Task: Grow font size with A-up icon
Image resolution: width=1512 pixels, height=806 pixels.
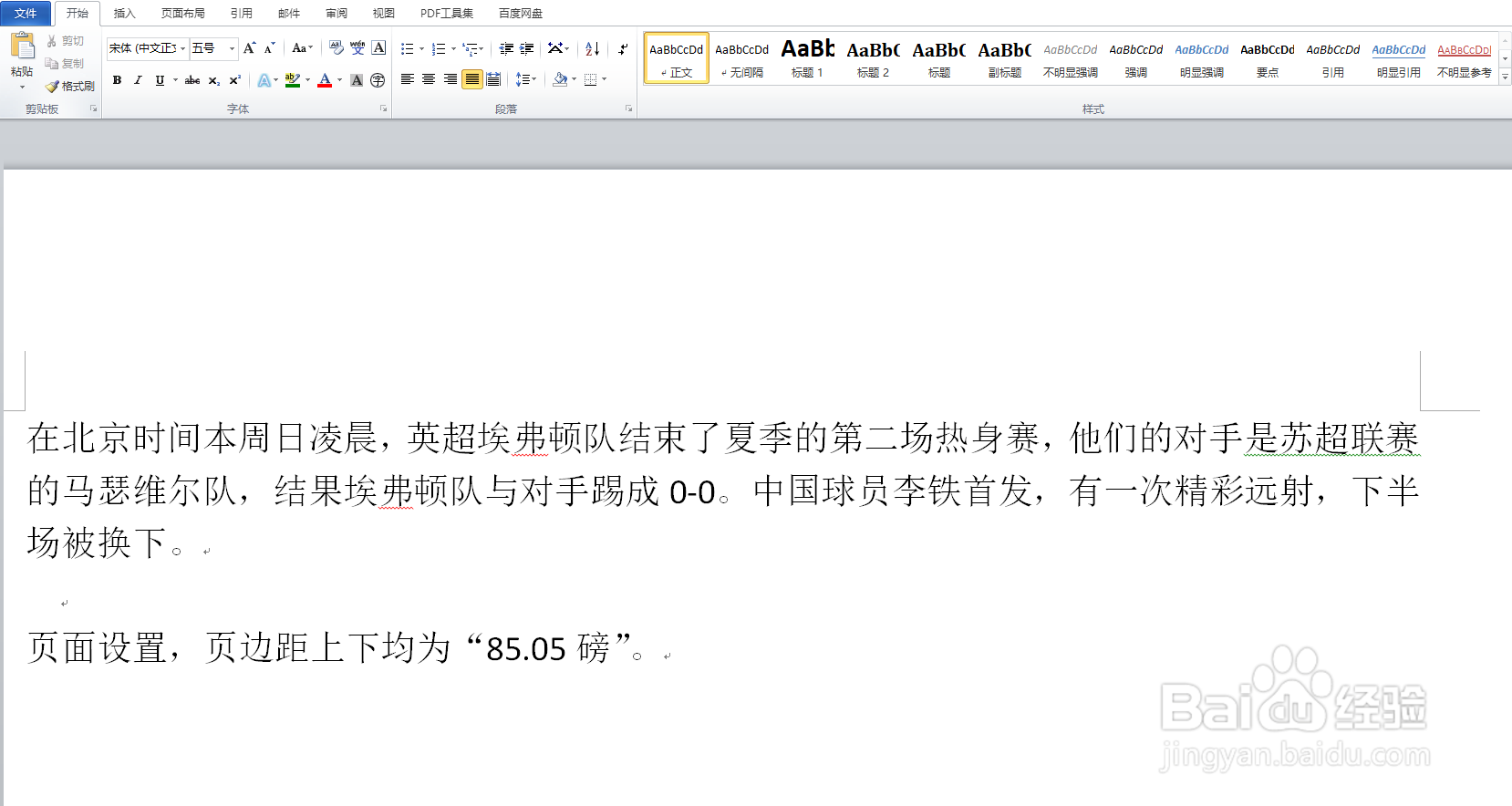Action: pyautogui.click(x=249, y=48)
